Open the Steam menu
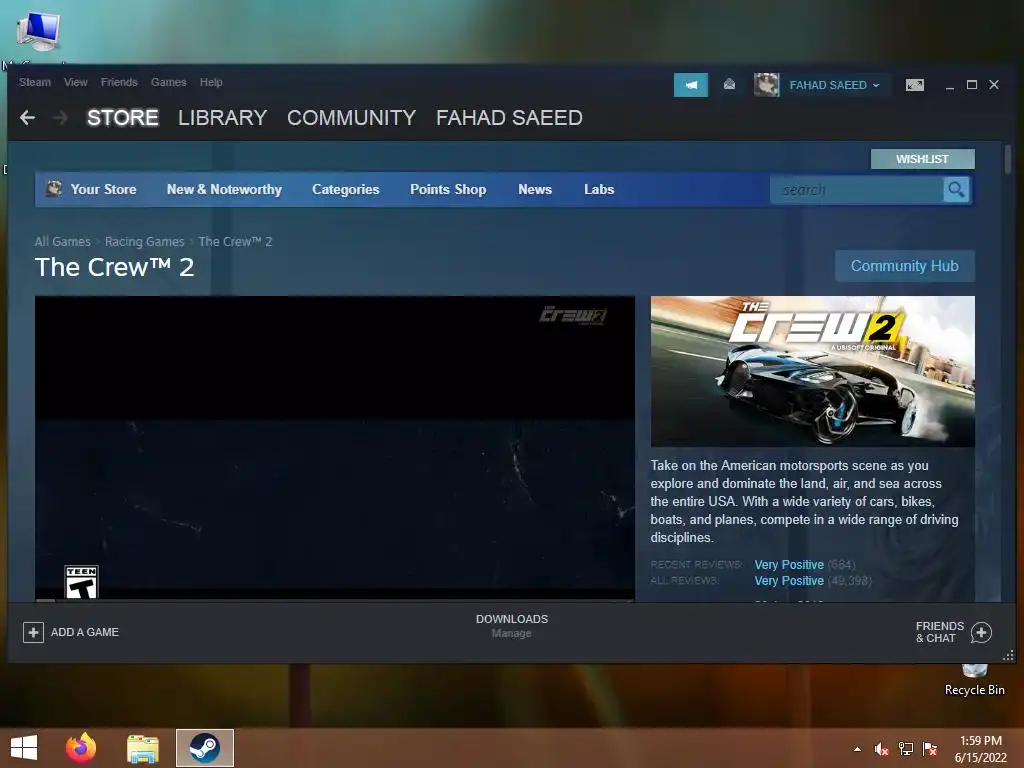Viewport: 1024px width, 768px height. [35, 82]
